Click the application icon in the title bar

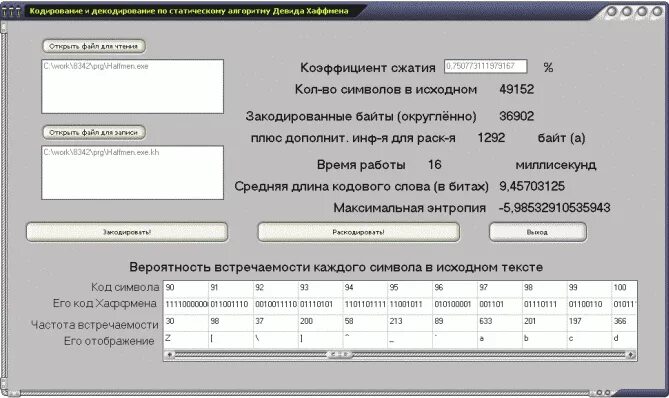pos(11,11)
